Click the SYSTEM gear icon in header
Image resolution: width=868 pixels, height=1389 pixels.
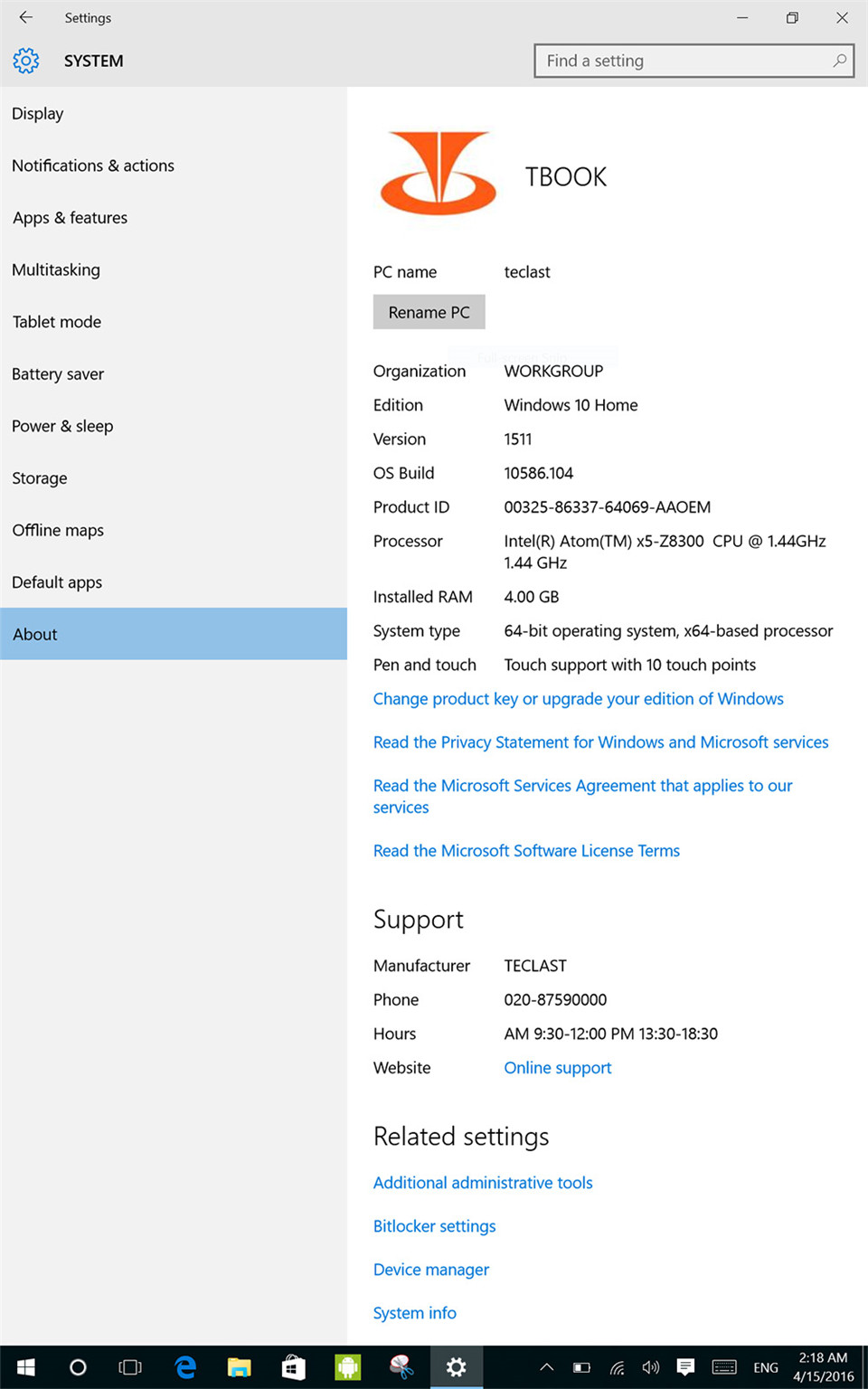pyautogui.click(x=26, y=61)
